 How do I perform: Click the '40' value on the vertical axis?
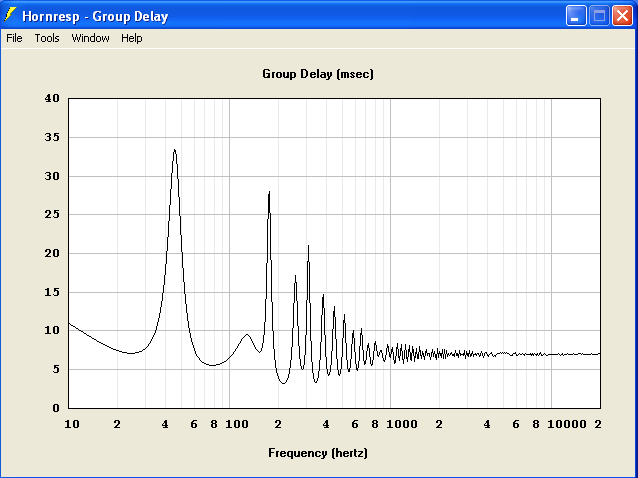(52, 98)
